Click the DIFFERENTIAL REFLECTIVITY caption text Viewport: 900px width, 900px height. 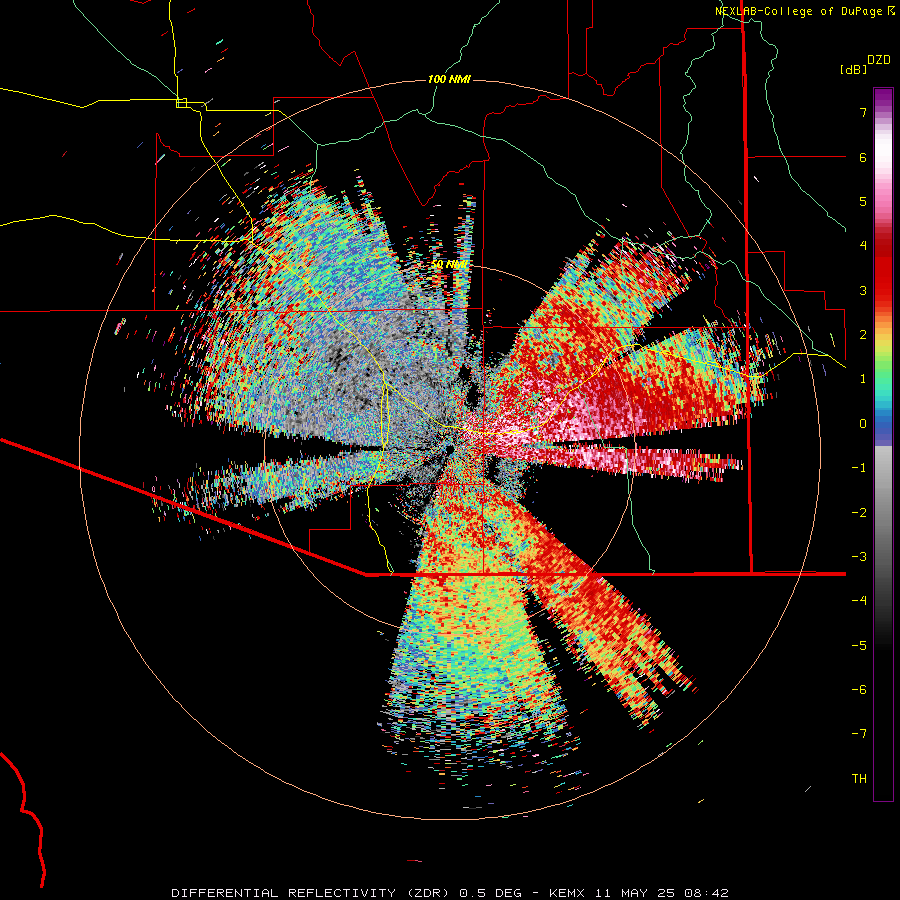(x=284, y=893)
